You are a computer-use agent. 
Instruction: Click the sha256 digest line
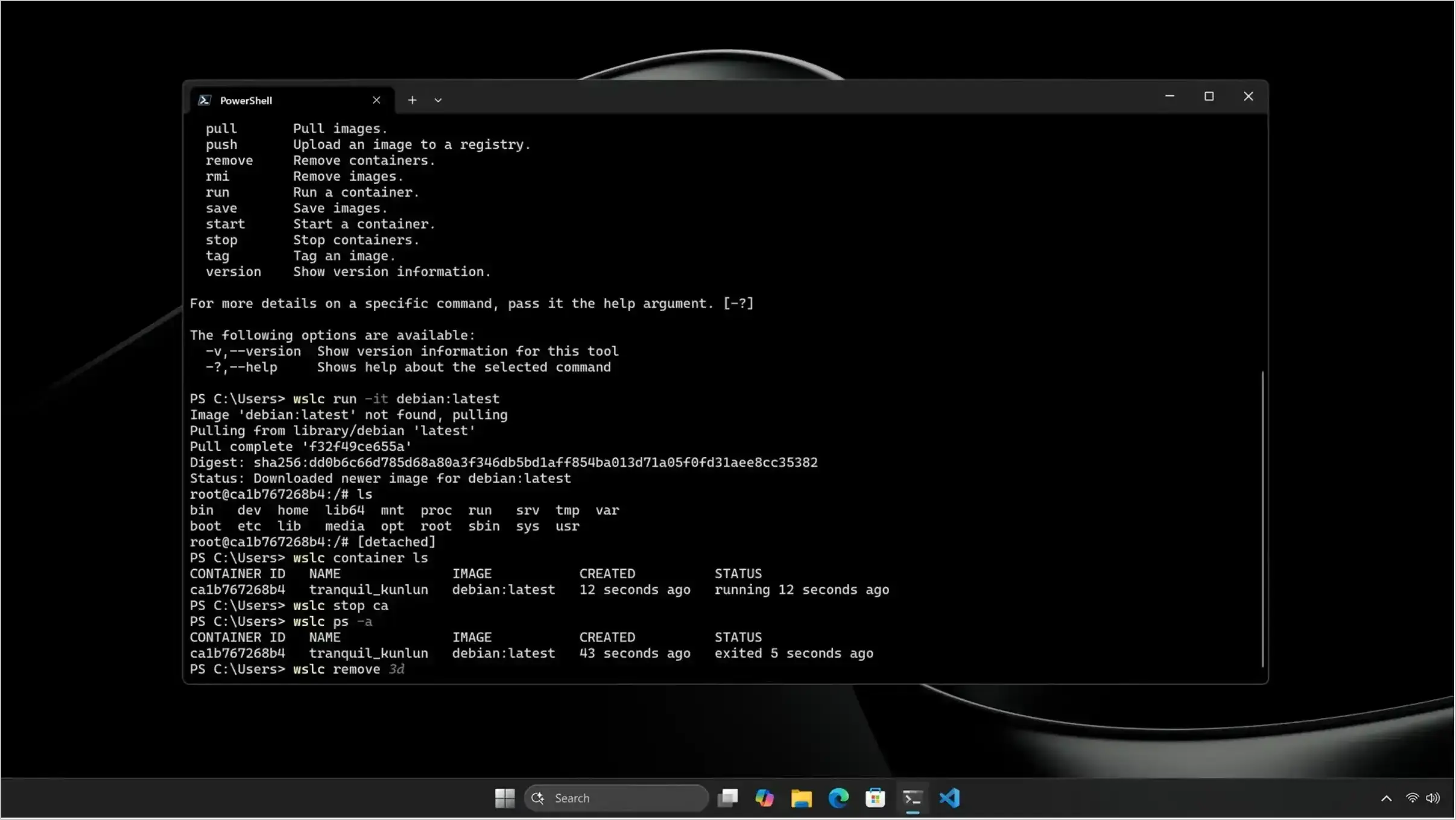click(x=504, y=462)
